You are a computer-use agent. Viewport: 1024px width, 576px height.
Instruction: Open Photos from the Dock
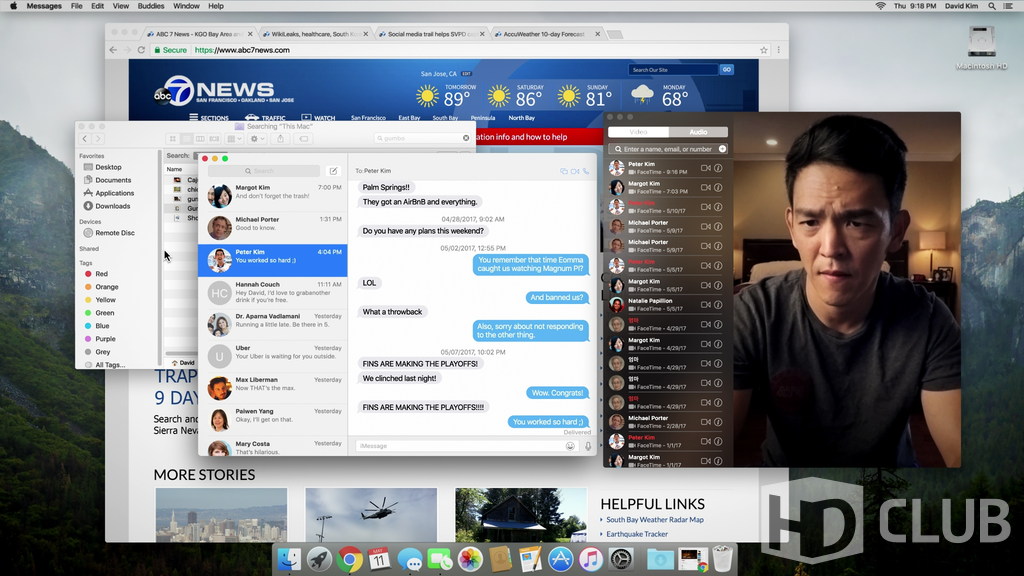coord(470,560)
